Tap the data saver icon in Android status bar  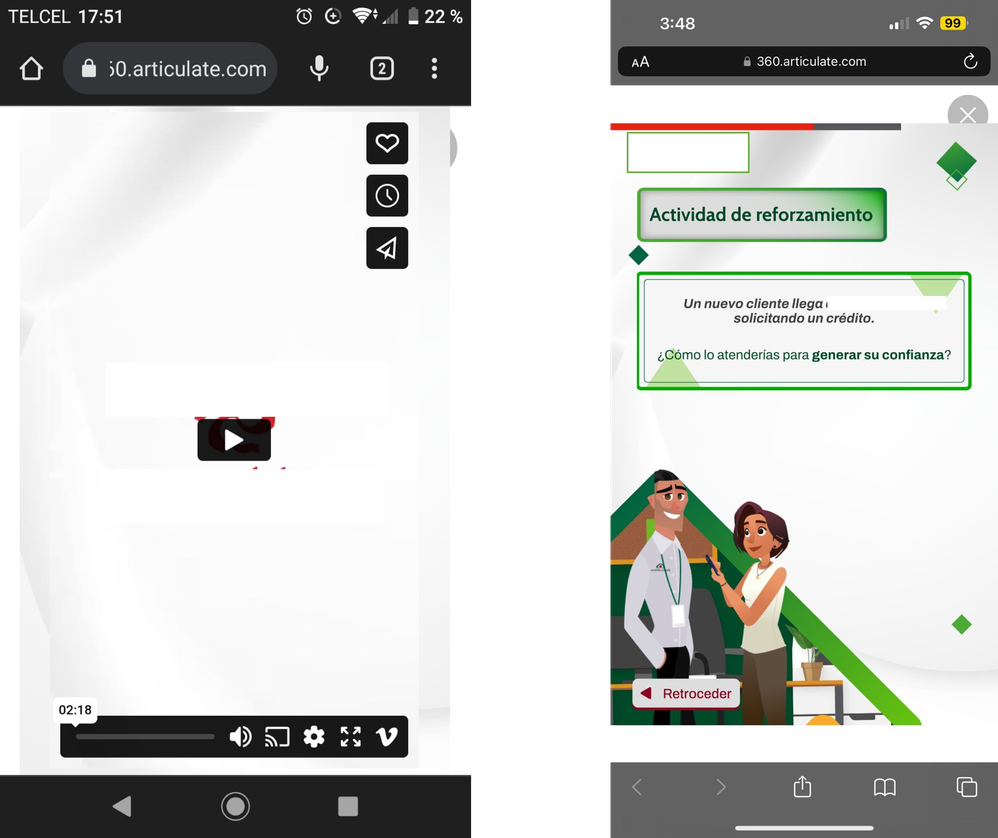332,17
